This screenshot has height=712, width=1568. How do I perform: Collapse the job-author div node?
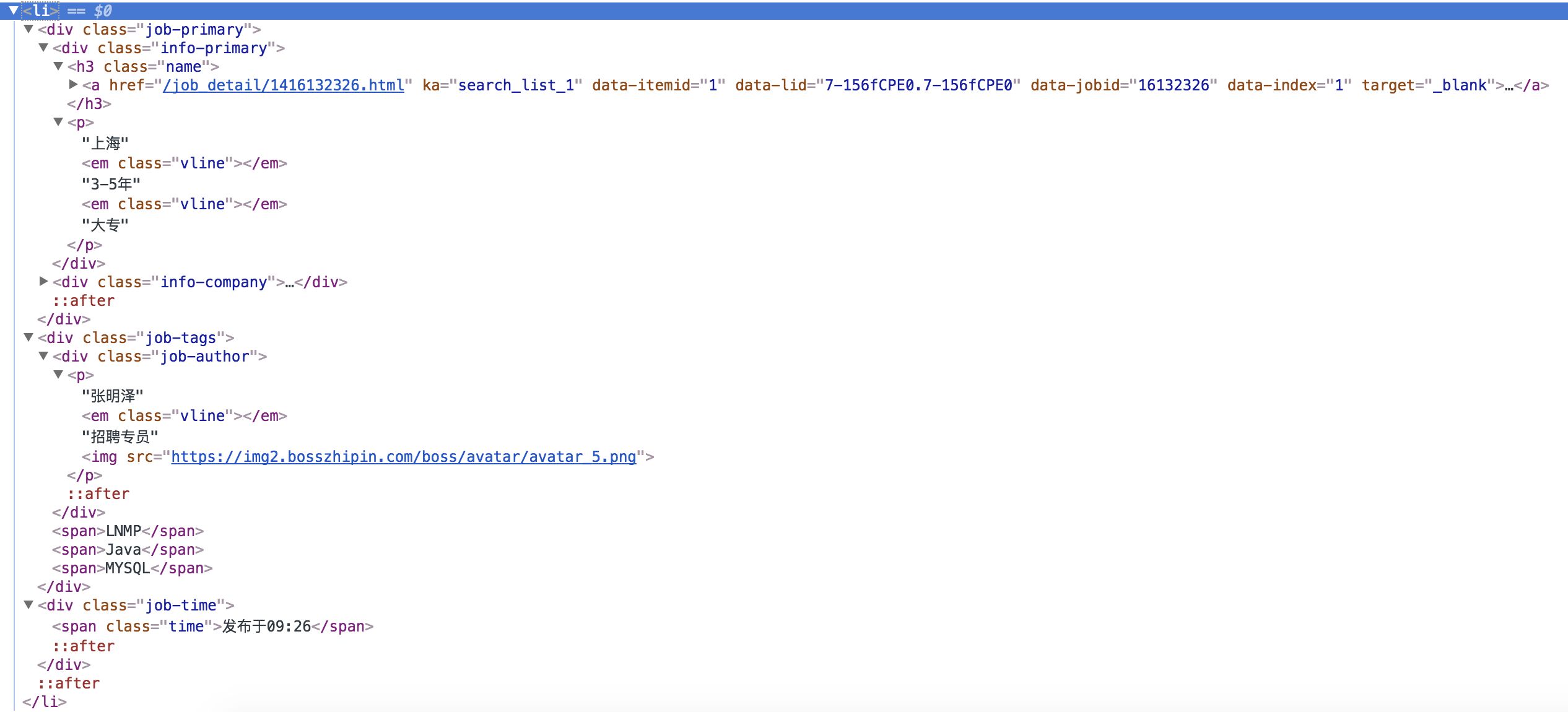(x=43, y=356)
